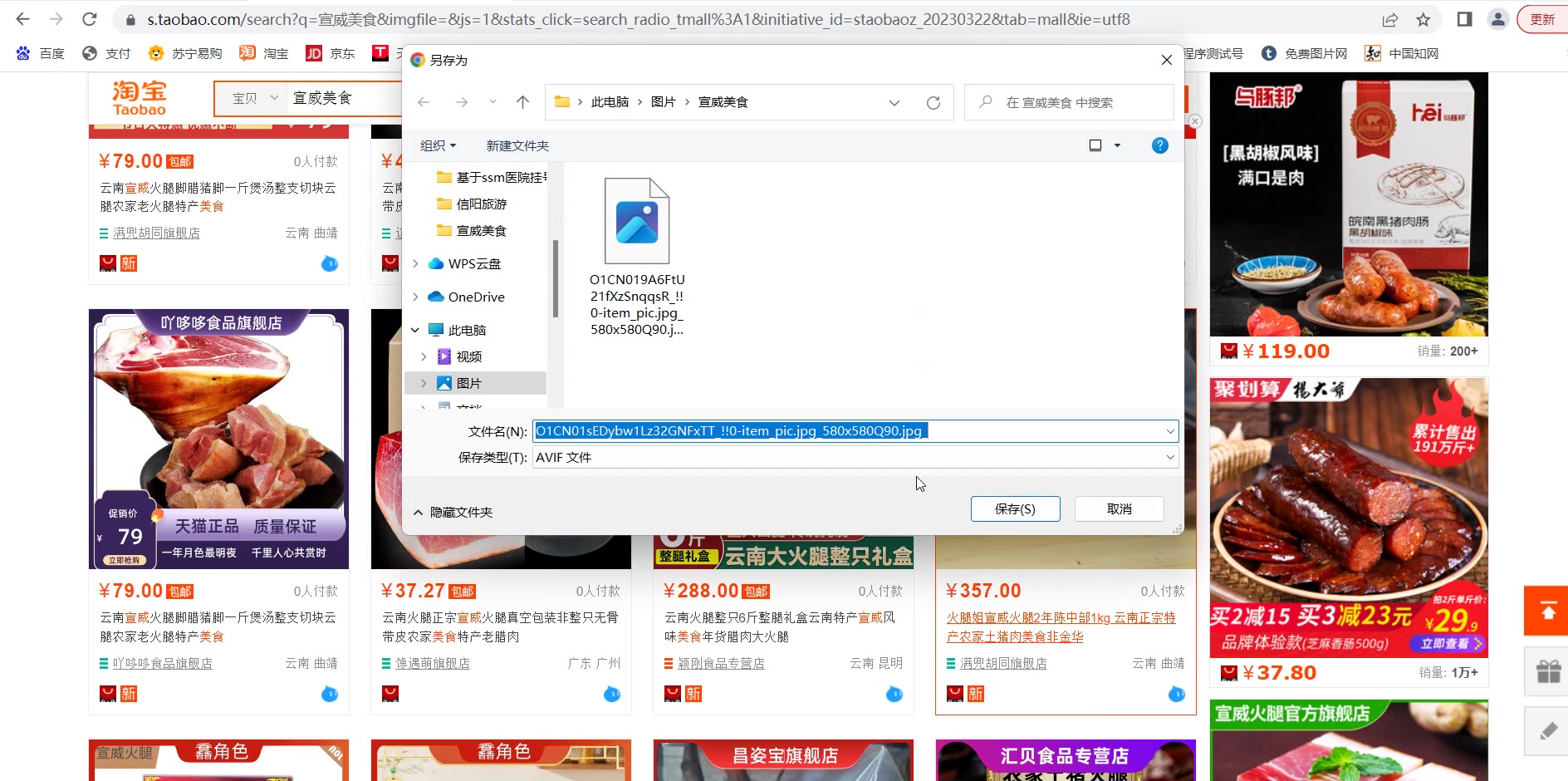
Task: Open the 百度 bookmark
Action: tap(40, 53)
